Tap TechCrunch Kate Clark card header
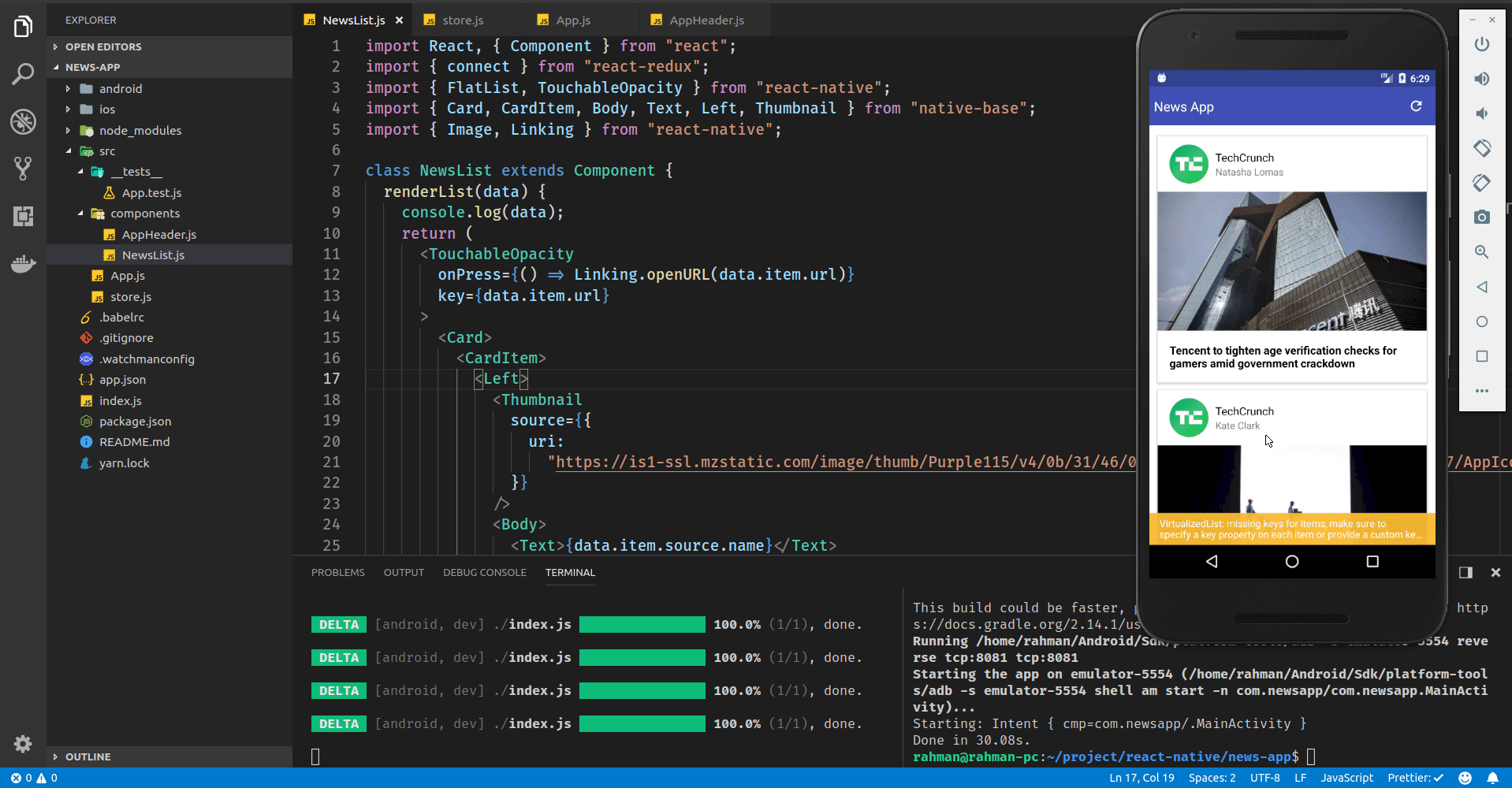1512x788 pixels. (x=1291, y=418)
